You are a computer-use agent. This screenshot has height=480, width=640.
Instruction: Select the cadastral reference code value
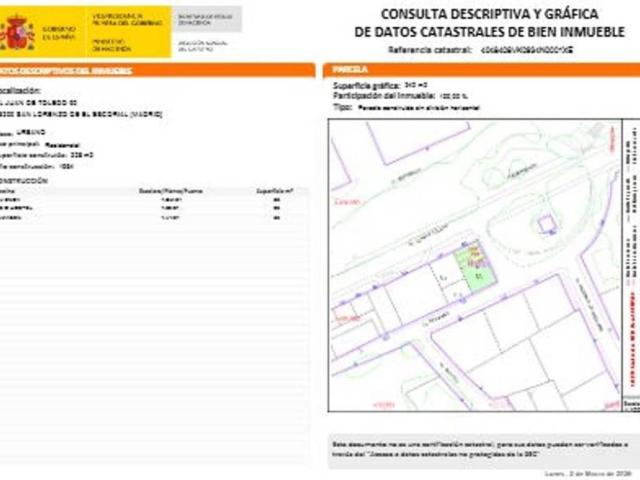tap(527, 50)
